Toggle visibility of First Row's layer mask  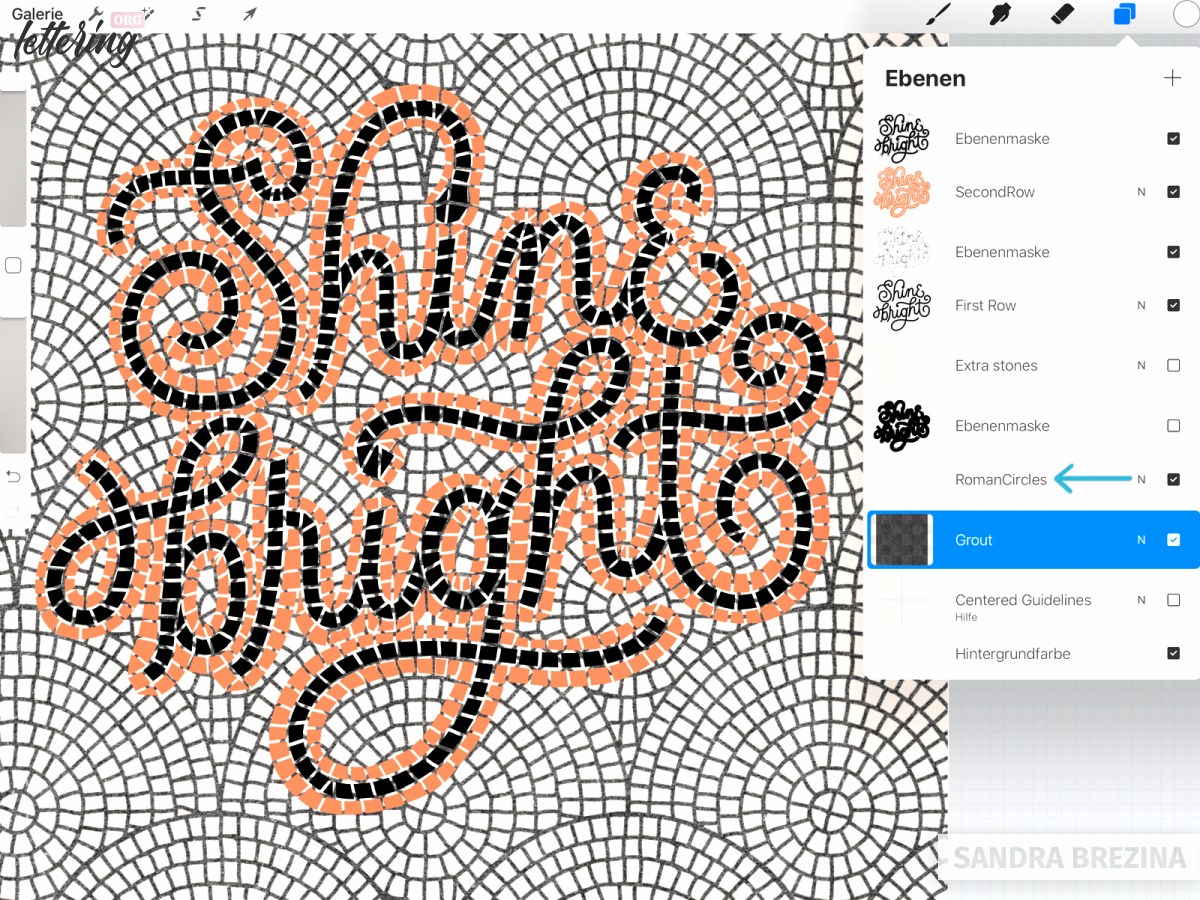pos(1174,252)
